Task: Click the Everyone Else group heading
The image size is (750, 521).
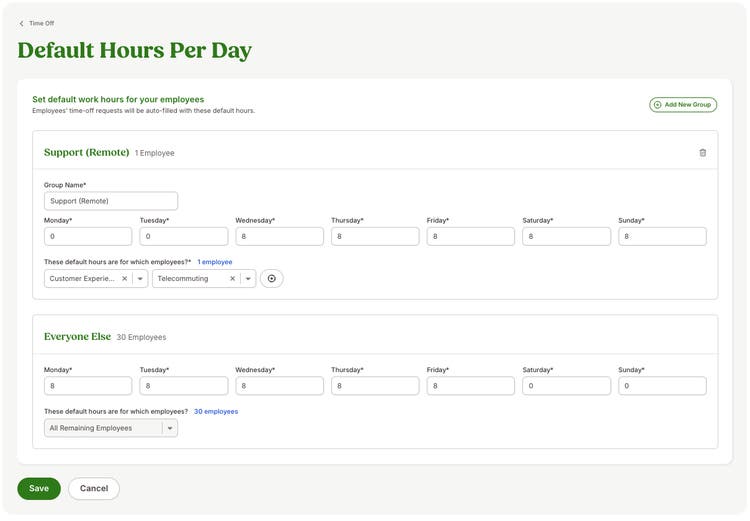Action: [x=77, y=336]
